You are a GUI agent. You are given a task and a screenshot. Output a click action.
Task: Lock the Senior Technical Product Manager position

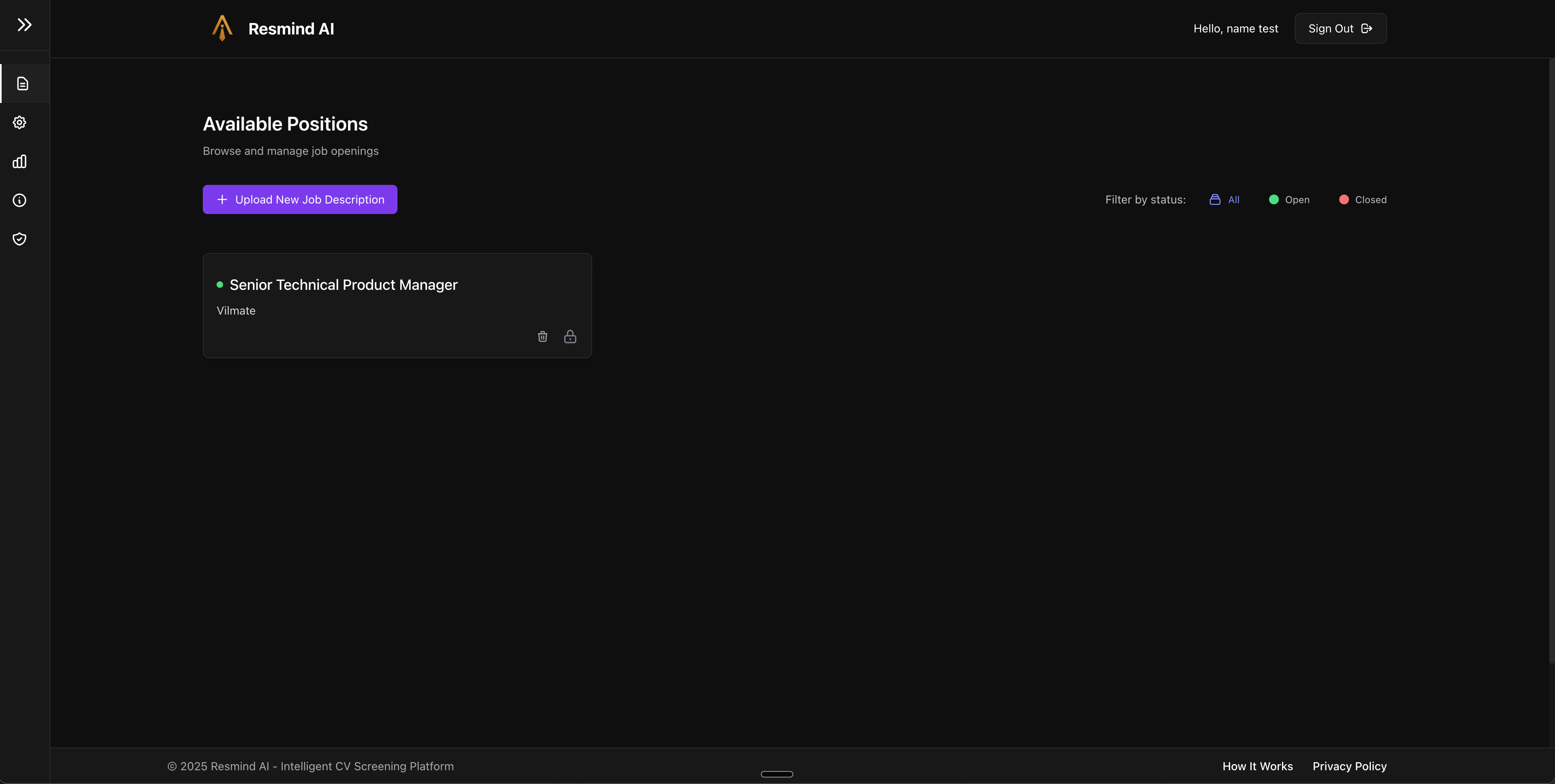[x=570, y=336]
